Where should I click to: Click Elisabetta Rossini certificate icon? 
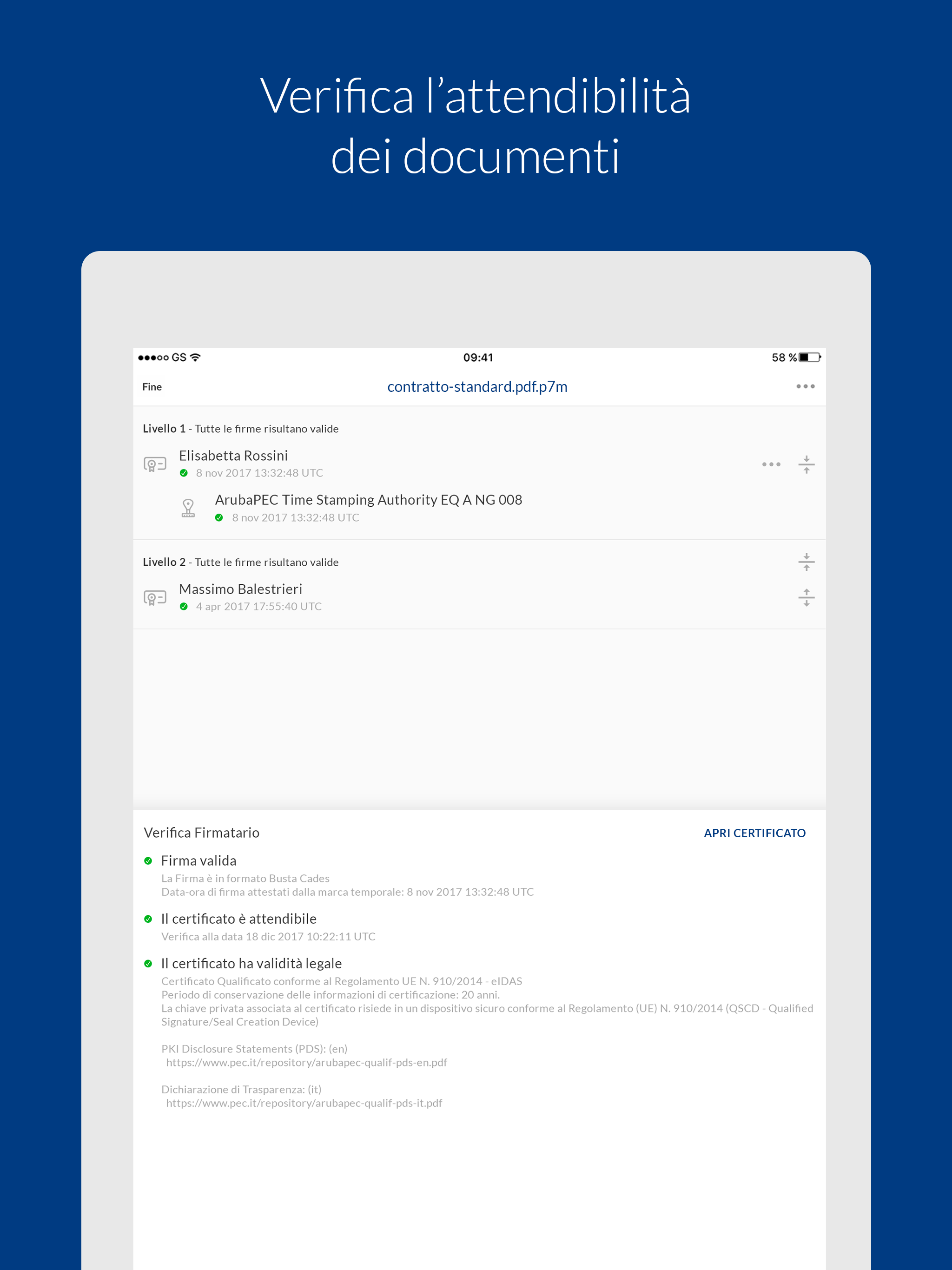tap(155, 464)
